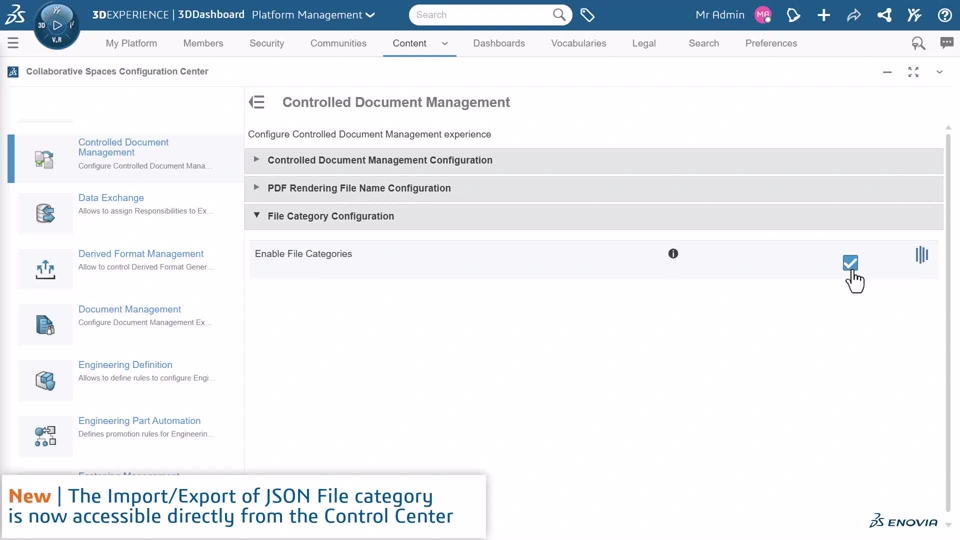Open the Legal tab

pos(644,43)
